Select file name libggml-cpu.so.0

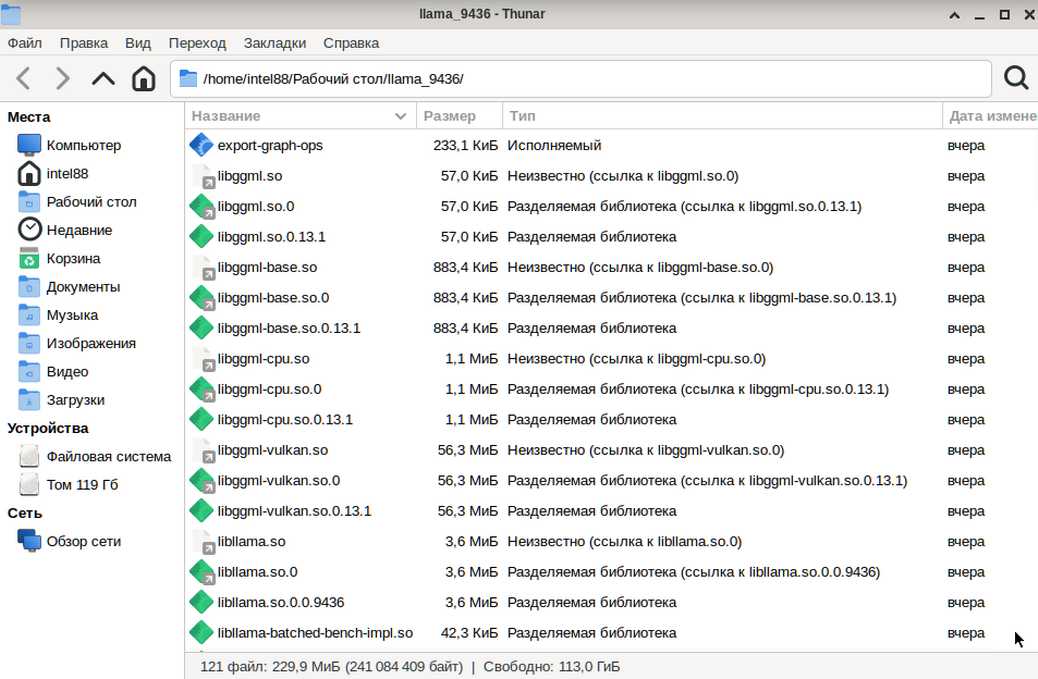(x=269, y=389)
